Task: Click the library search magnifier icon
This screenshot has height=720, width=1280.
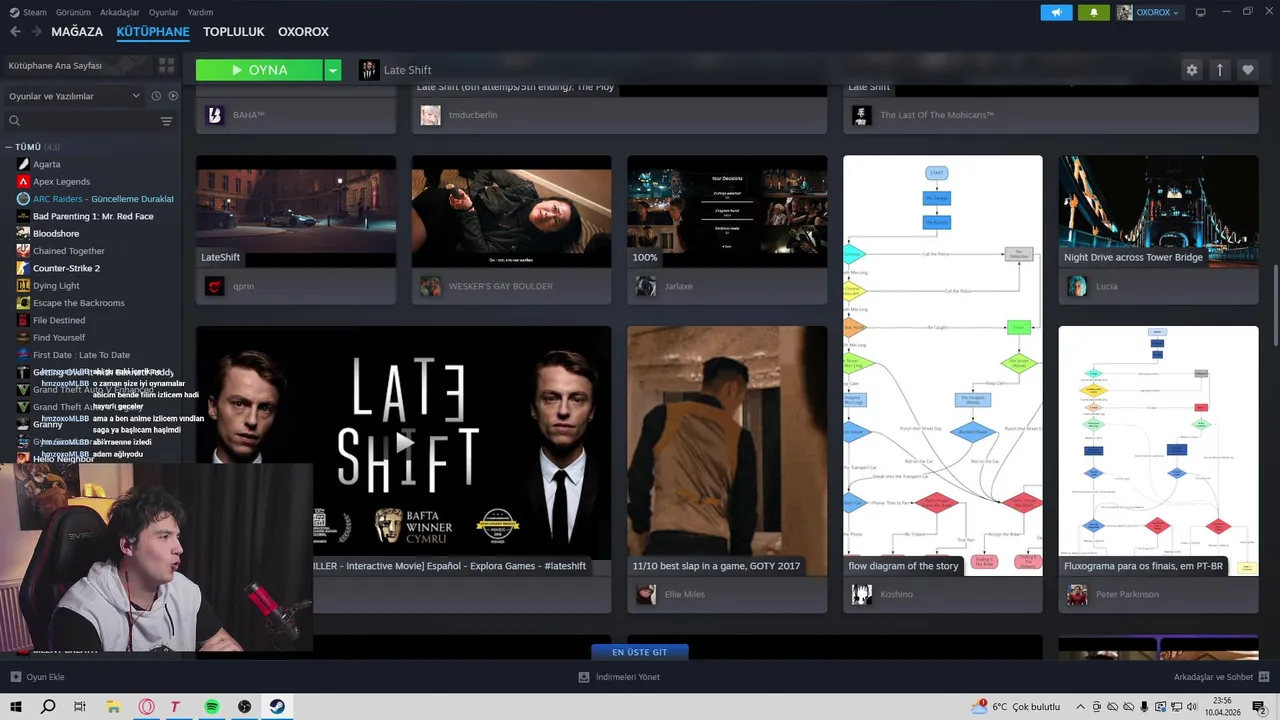Action: (14, 121)
